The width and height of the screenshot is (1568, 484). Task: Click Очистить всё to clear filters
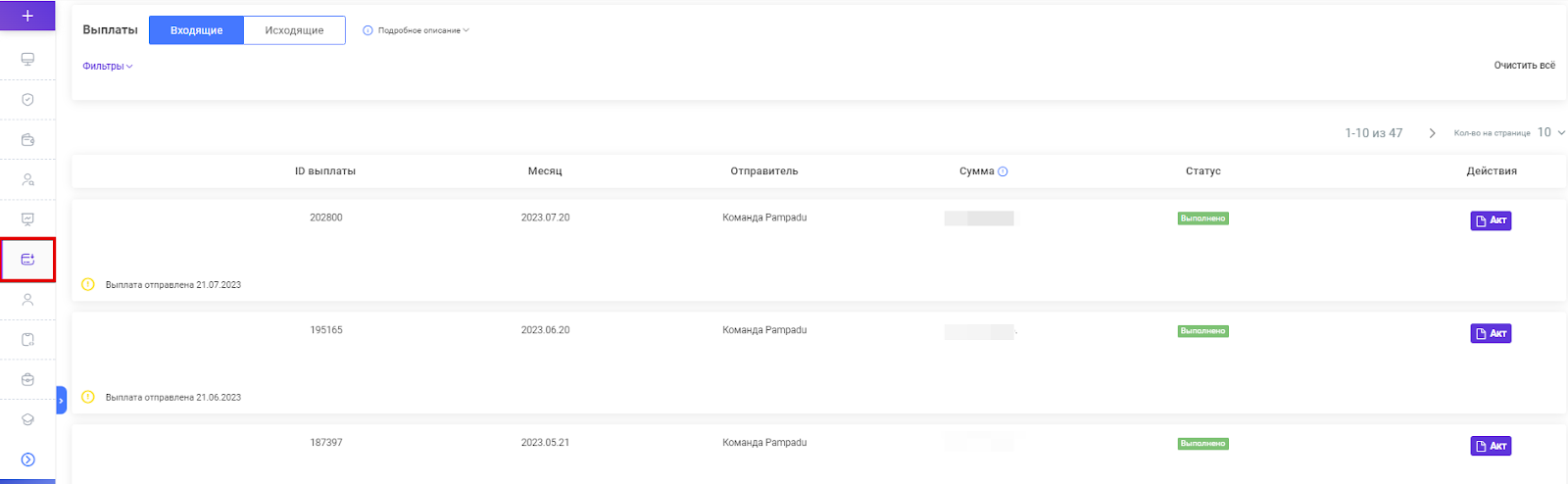(x=1524, y=66)
